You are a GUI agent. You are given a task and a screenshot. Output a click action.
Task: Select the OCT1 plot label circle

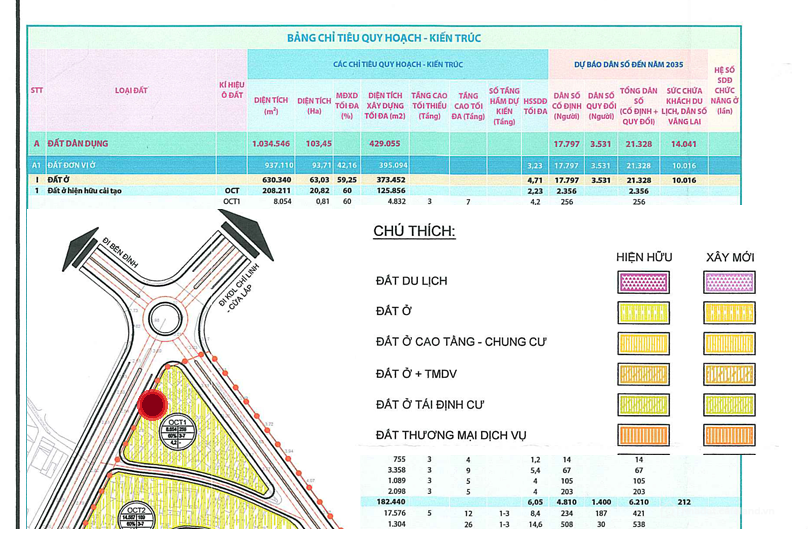point(177,432)
